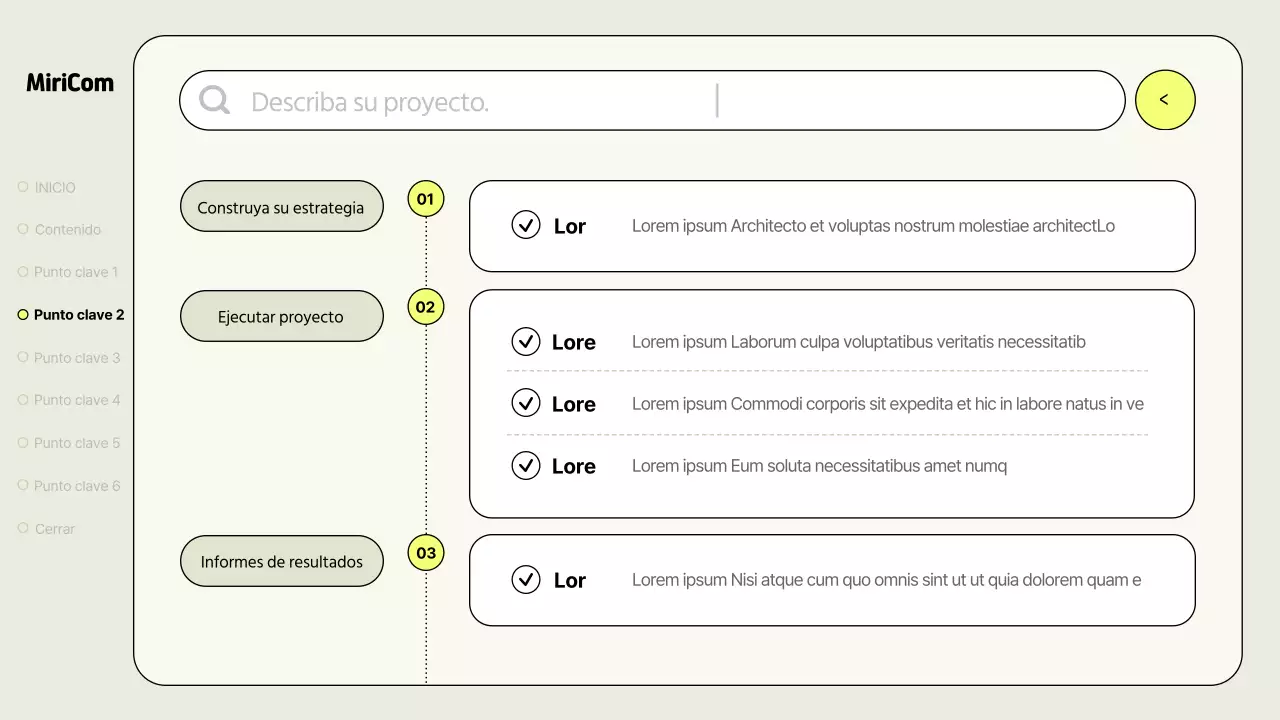This screenshot has height=720, width=1280.
Task: Go to Contenido in sidebar
Action: [67, 229]
